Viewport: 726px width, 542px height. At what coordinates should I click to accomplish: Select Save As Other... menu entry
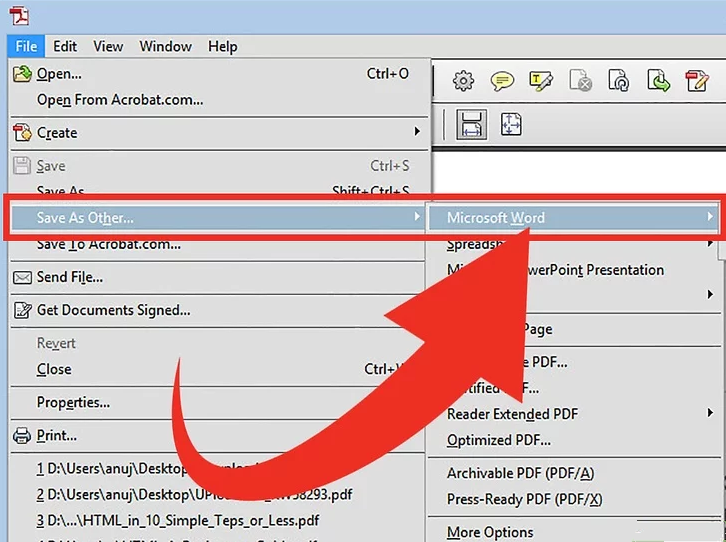tap(218, 218)
